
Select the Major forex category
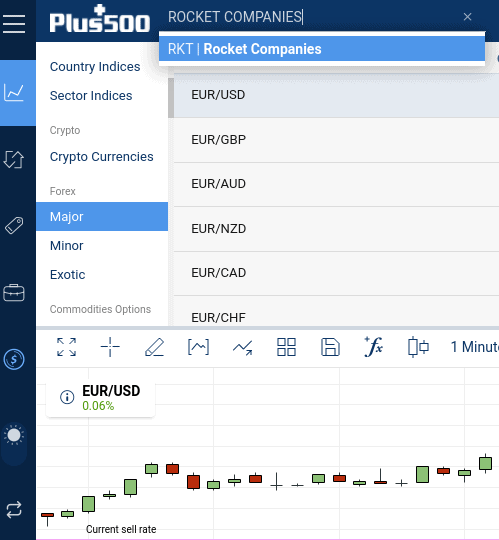coord(102,217)
